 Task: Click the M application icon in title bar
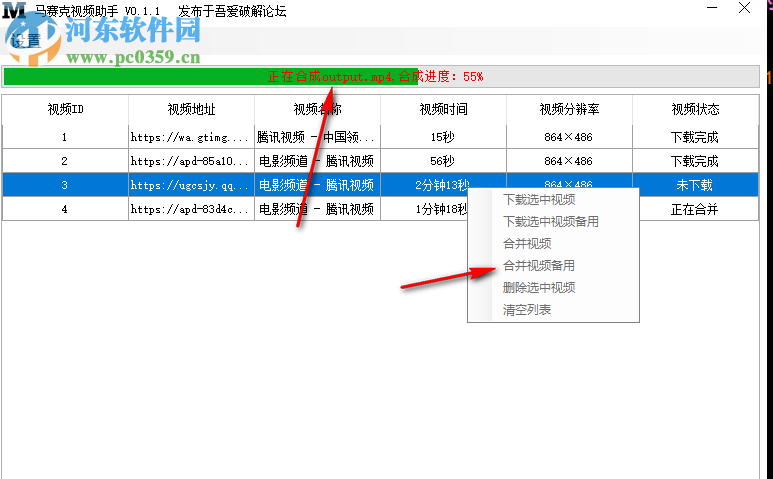(x=13, y=10)
